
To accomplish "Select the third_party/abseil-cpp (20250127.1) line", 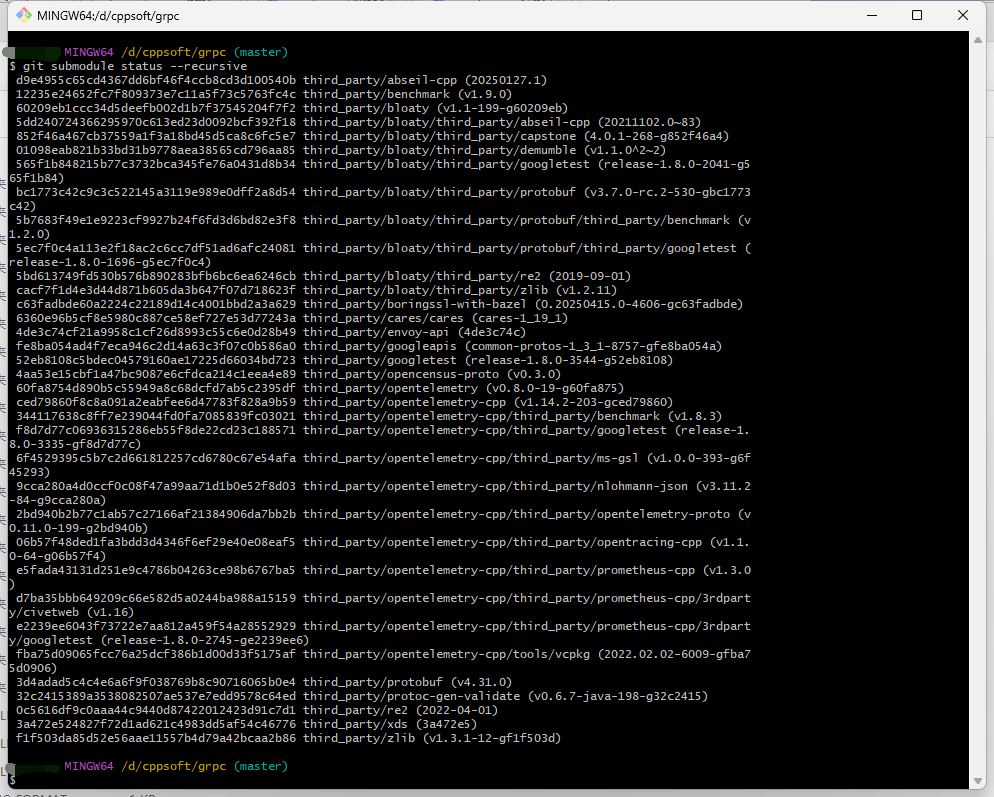I will pyautogui.click(x=281, y=80).
